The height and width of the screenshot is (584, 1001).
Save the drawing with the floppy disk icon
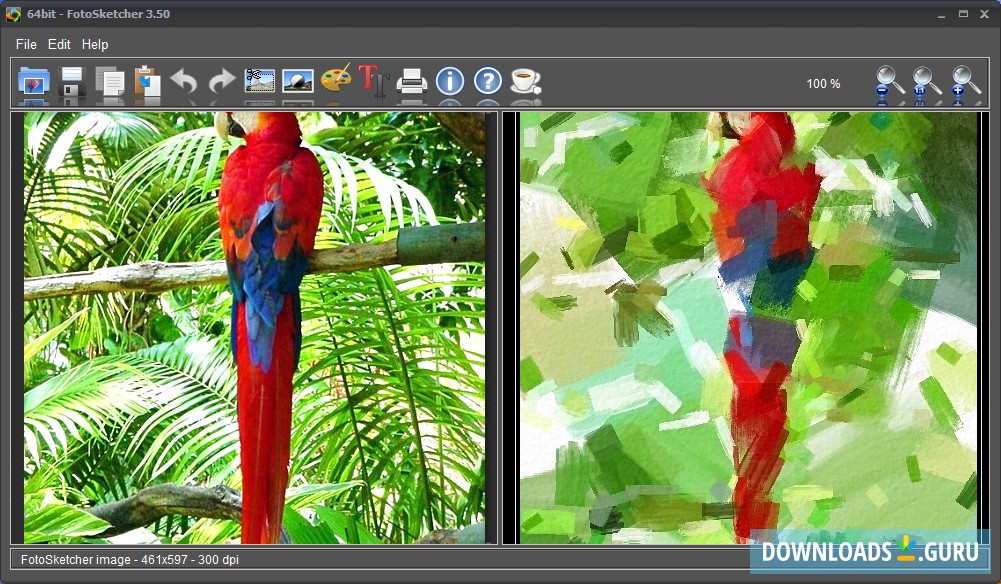coord(72,81)
